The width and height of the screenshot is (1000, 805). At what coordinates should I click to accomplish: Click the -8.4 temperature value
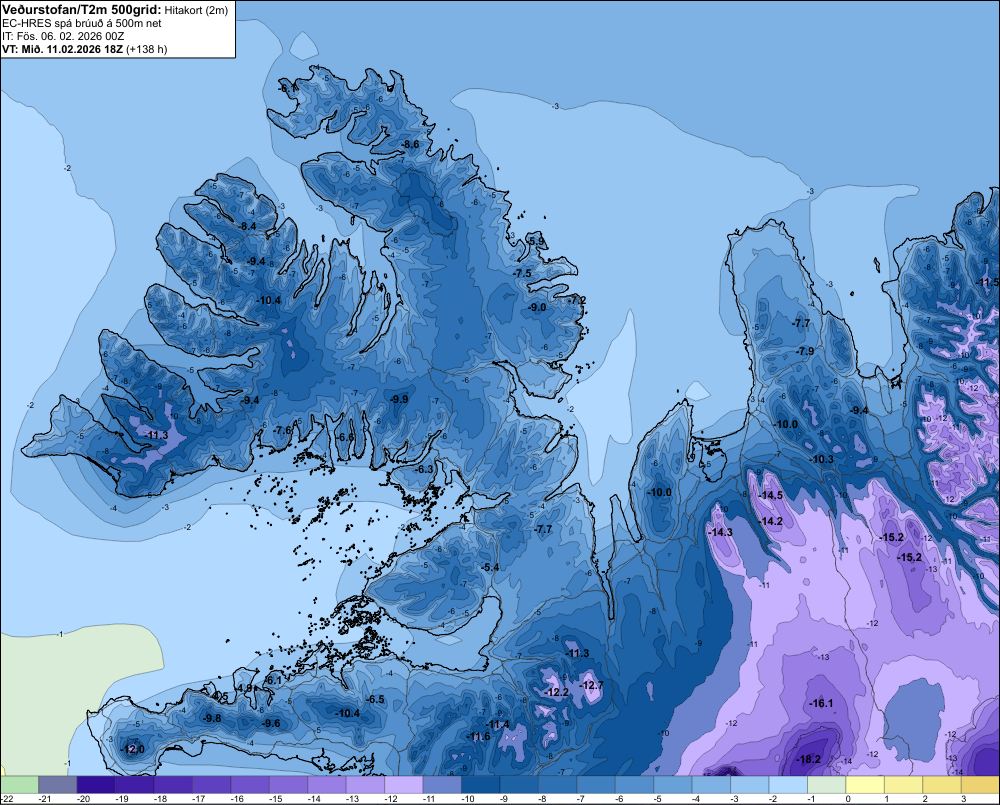[x=247, y=226]
